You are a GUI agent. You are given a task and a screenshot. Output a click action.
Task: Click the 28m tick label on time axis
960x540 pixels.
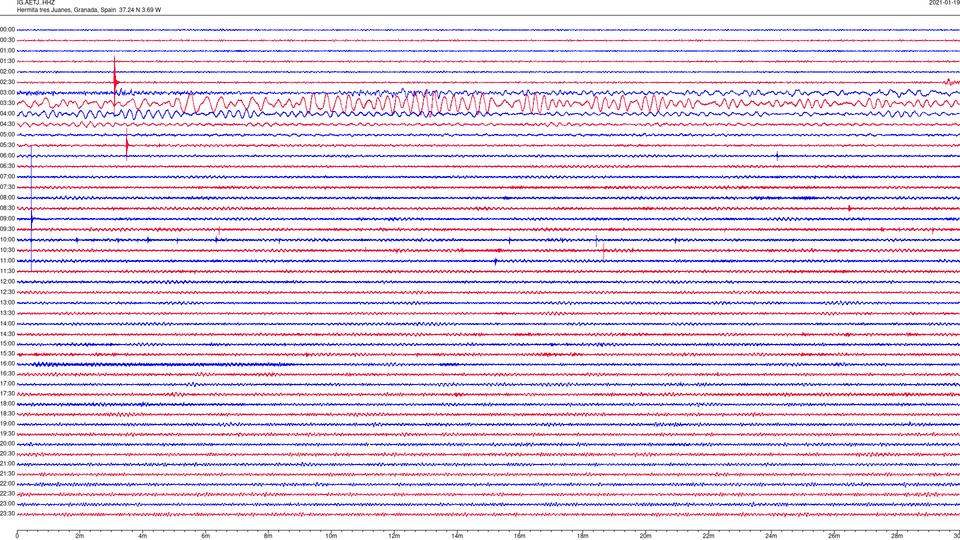tap(897, 536)
